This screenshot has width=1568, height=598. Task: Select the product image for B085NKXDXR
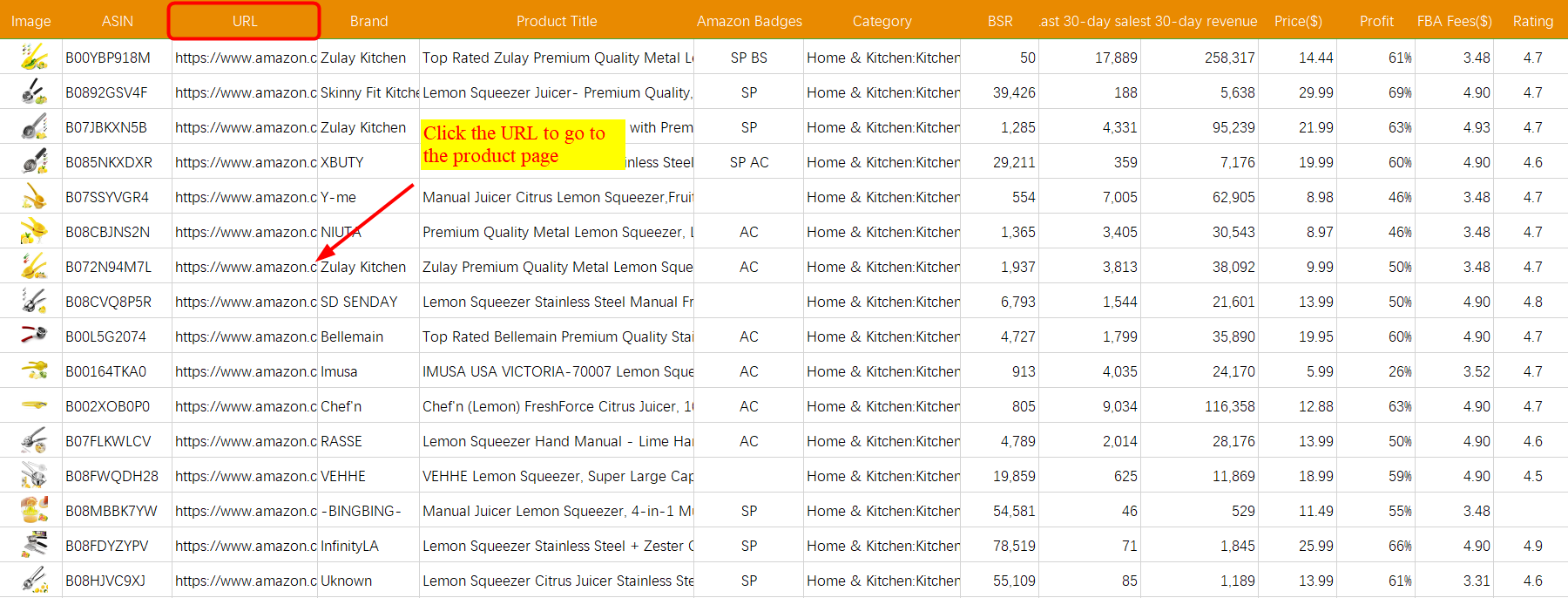click(x=34, y=162)
